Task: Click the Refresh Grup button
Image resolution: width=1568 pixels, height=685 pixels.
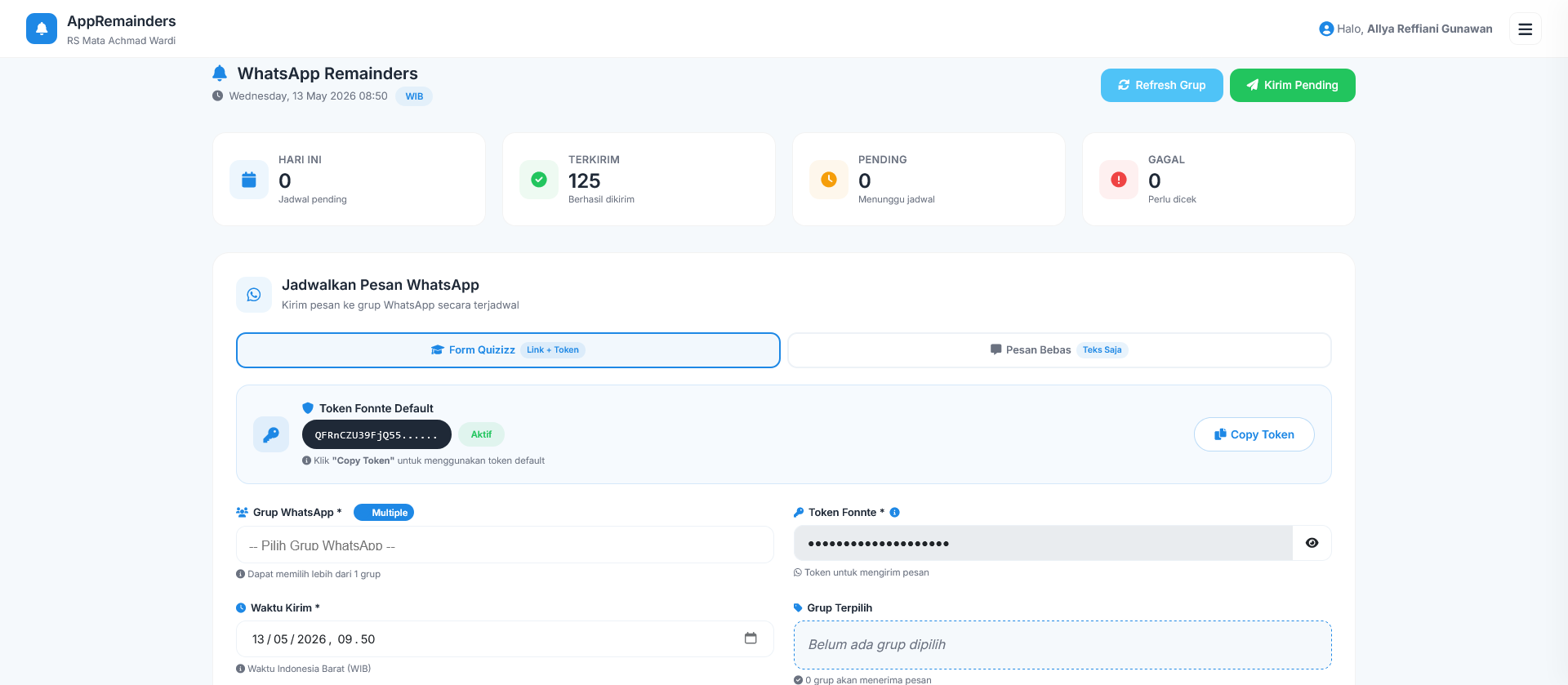Action: (1161, 85)
